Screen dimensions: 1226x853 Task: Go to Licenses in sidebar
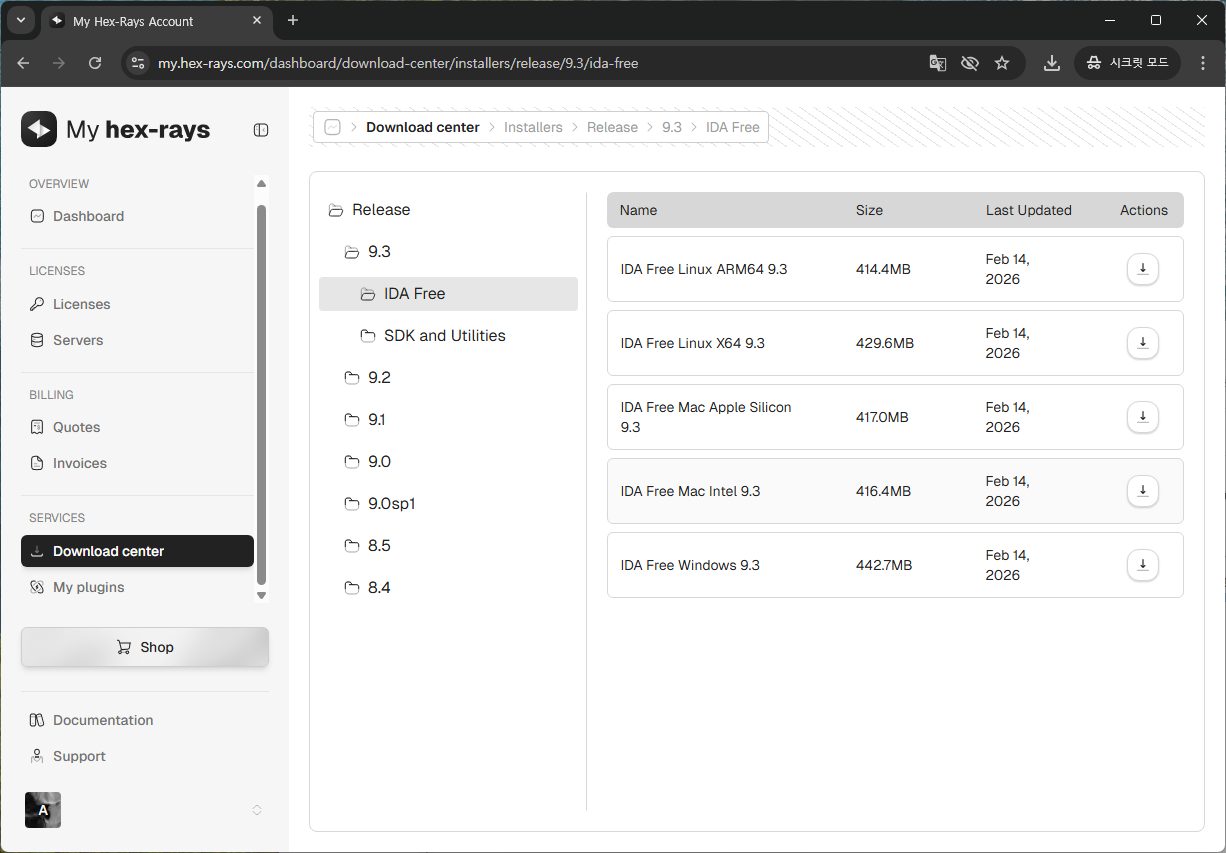(x=81, y=304)
